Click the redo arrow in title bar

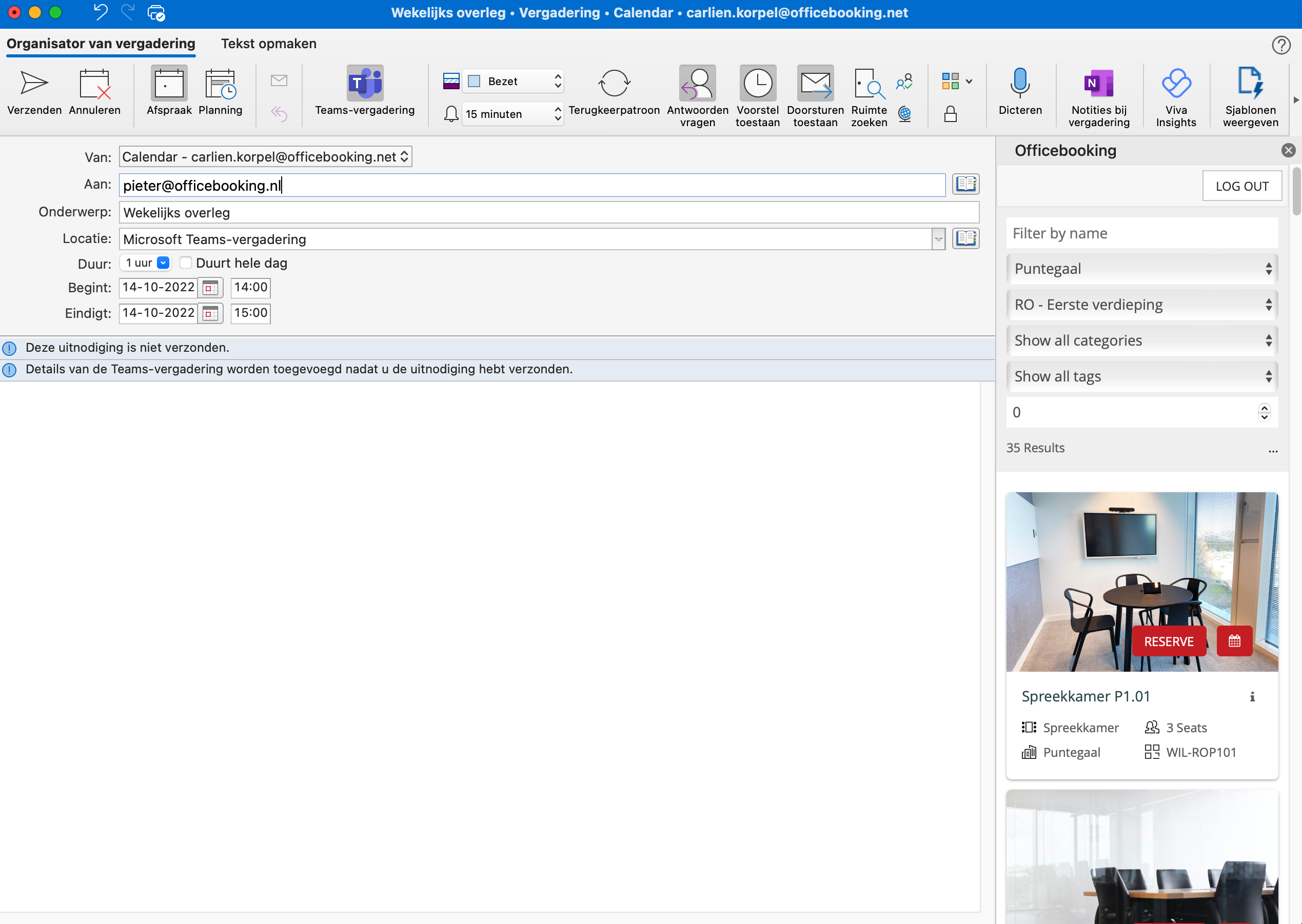[128, 12]
